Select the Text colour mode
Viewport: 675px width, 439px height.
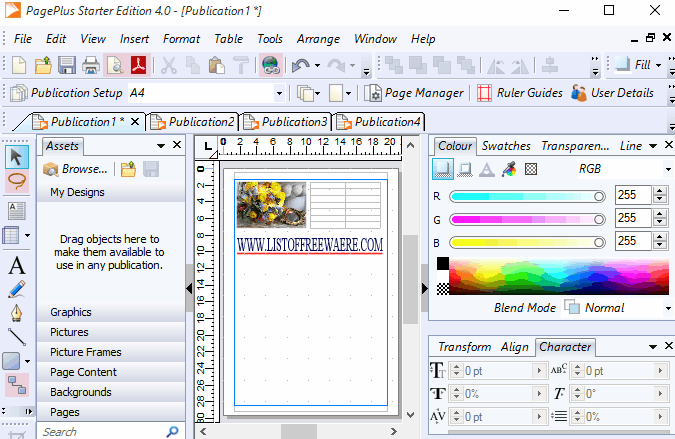[x=487, y=169]
